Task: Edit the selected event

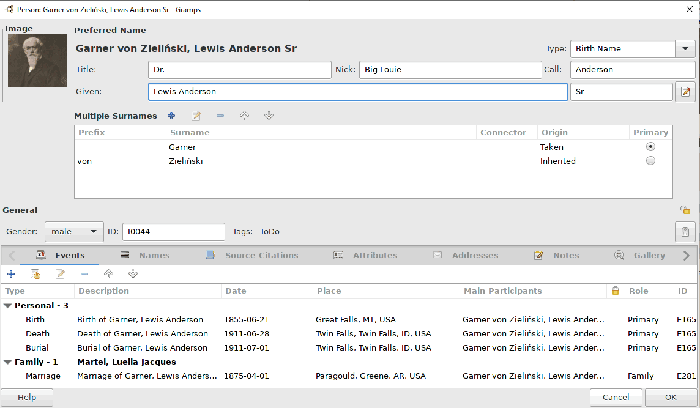Action: click(x=60, y=274)
